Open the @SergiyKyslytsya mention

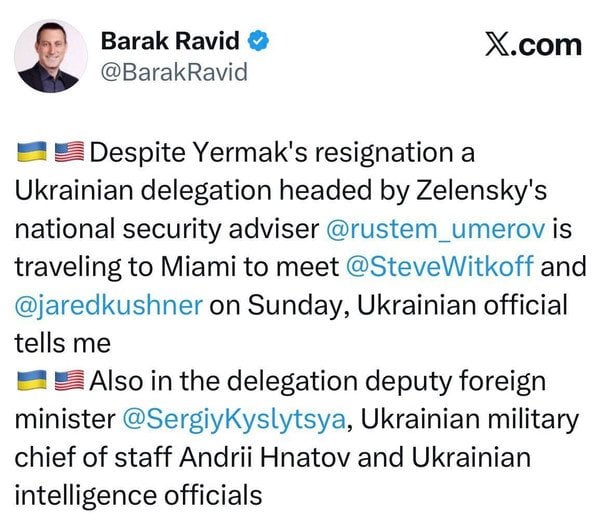(234, 418)
